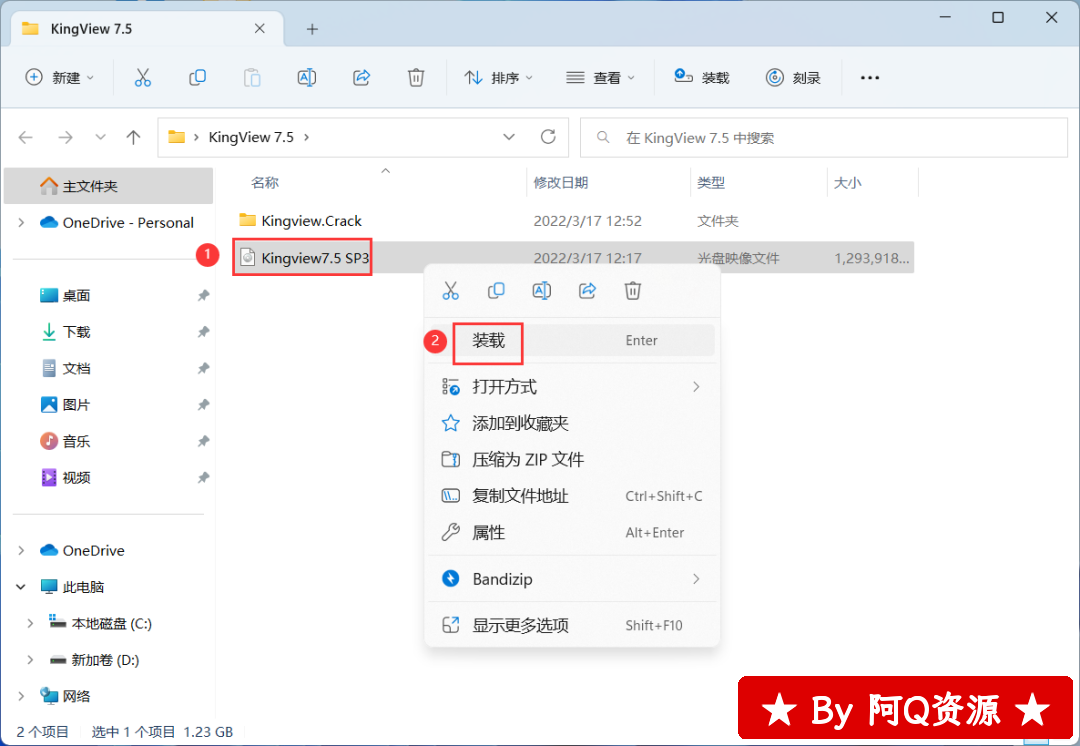Open 主文件夹 in the sidebar

[x=109, y=186]
